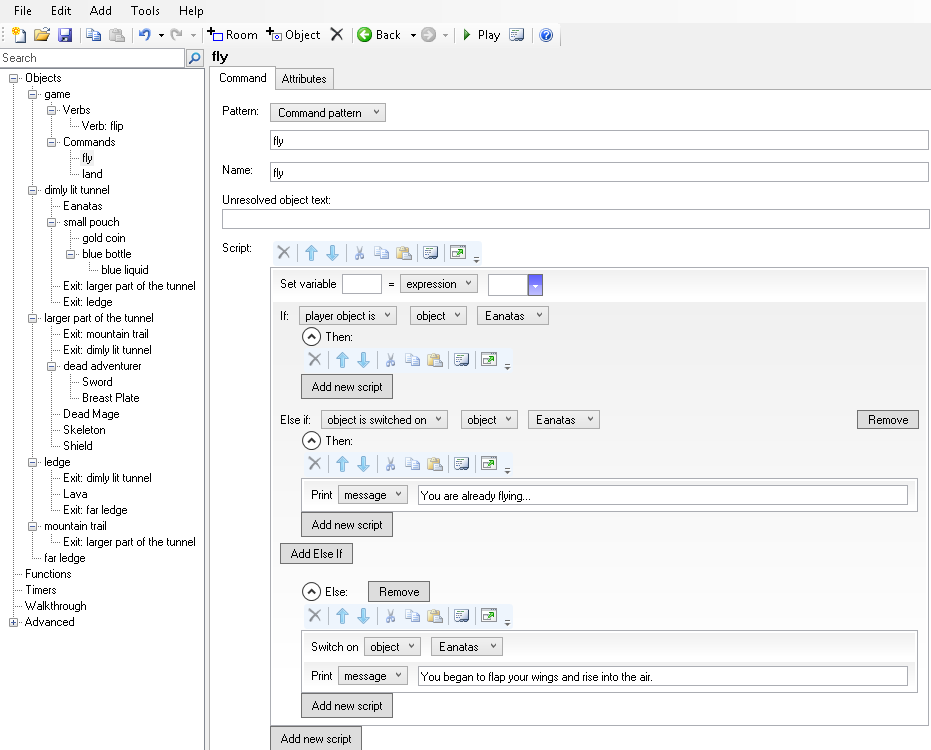931x750 pixels.
Task: Collapse the dimly lit tunnel tree node
Action: (33, 190)
